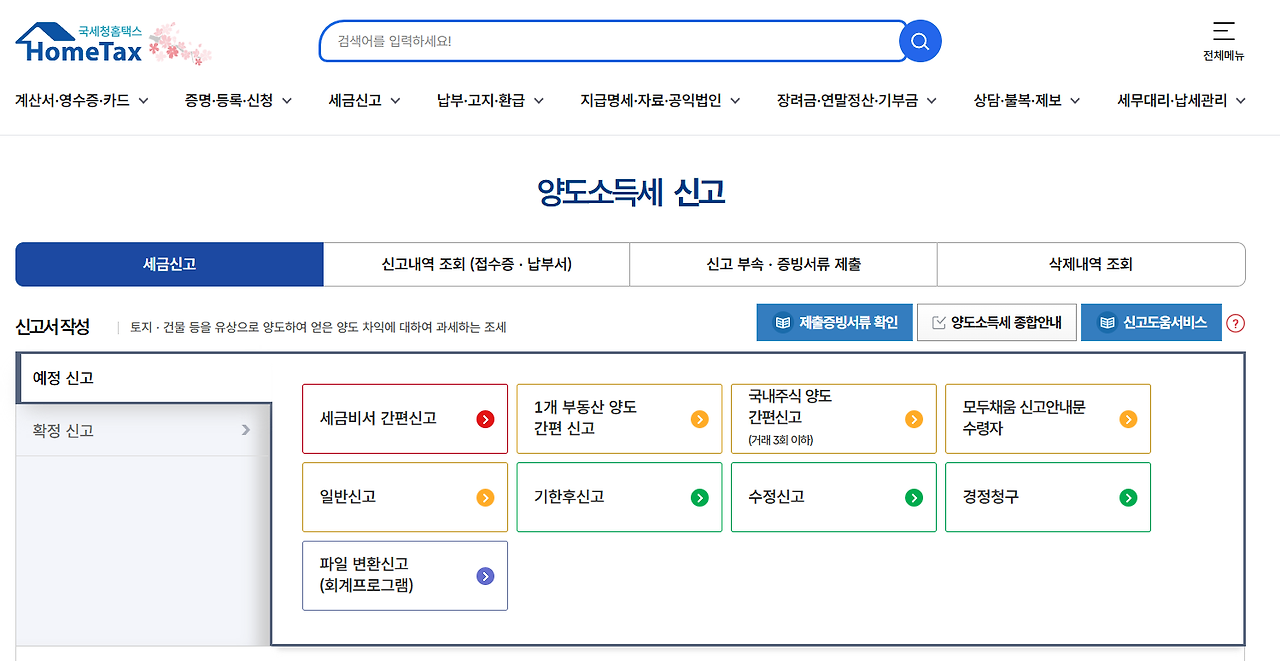The width and height of the screenshot is (1280, 661).
Task: Select 파일 변환신고 (회계프로그램)
Action: pos(404,575)
